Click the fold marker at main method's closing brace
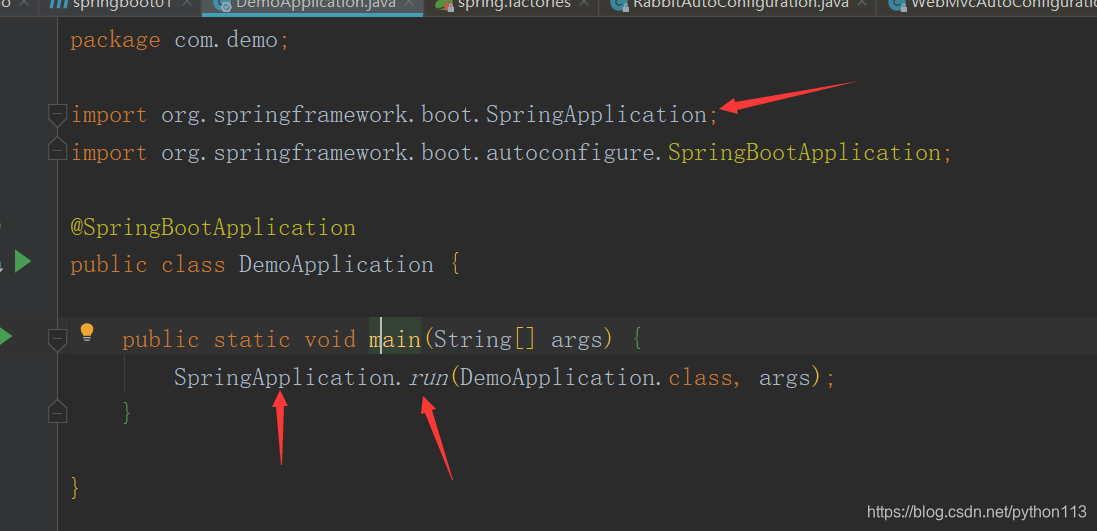Image resolution: width=1097 pixels, height=531 pixels. (57, 412)
